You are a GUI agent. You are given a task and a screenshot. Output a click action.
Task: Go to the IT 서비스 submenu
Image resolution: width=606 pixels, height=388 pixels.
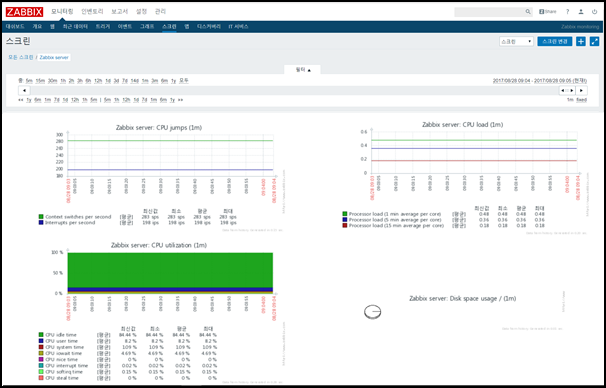(x=238, y=27)
